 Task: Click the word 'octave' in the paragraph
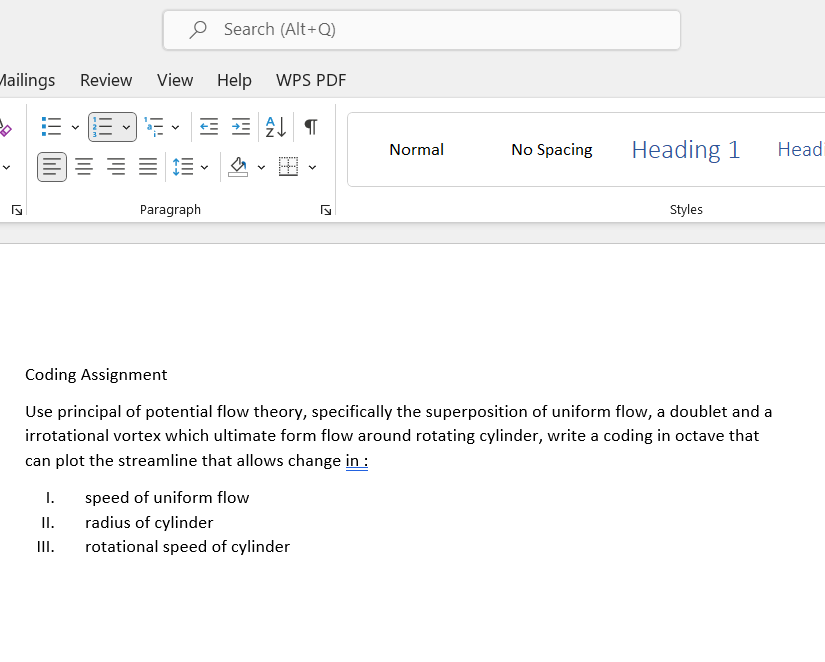coord(699,436)
